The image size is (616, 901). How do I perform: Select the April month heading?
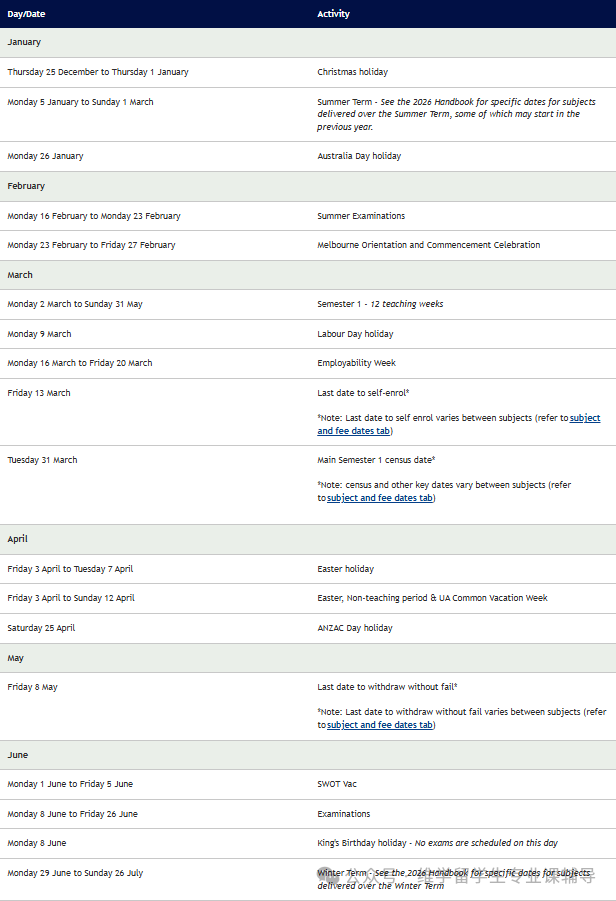pyautogui.click(x=17, y=539)
